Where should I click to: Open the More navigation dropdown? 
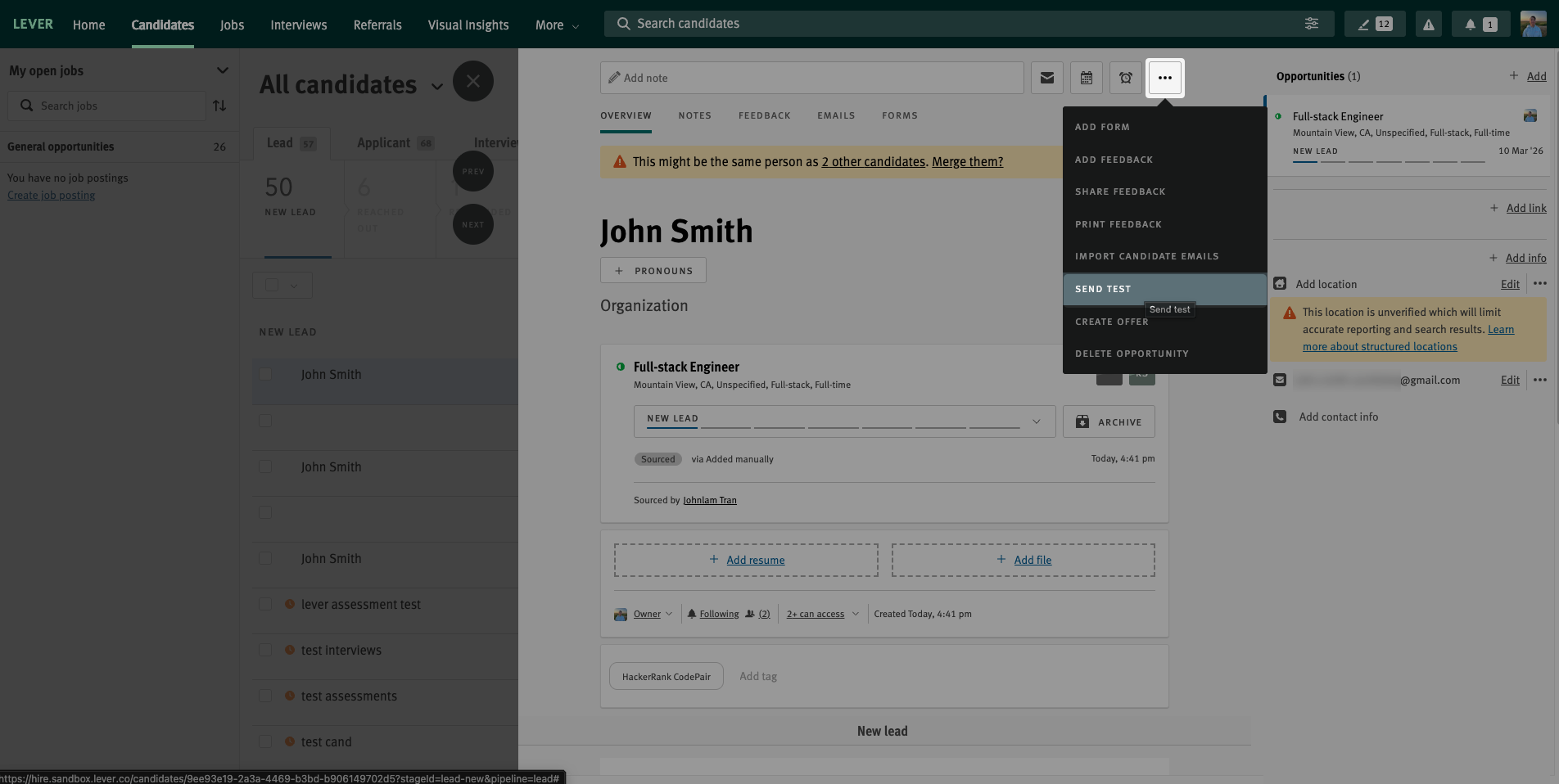coord(557,25)
